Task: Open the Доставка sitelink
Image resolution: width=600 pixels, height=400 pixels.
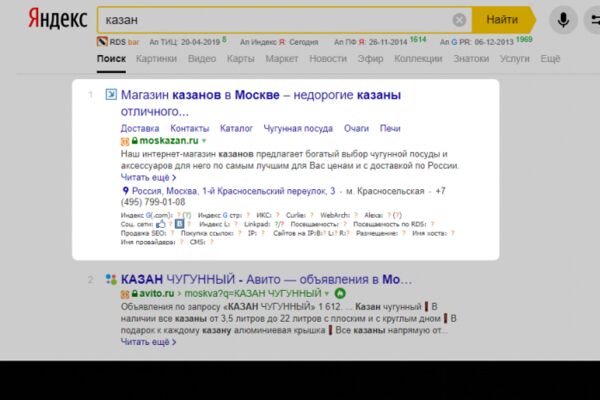Action: 140,128
